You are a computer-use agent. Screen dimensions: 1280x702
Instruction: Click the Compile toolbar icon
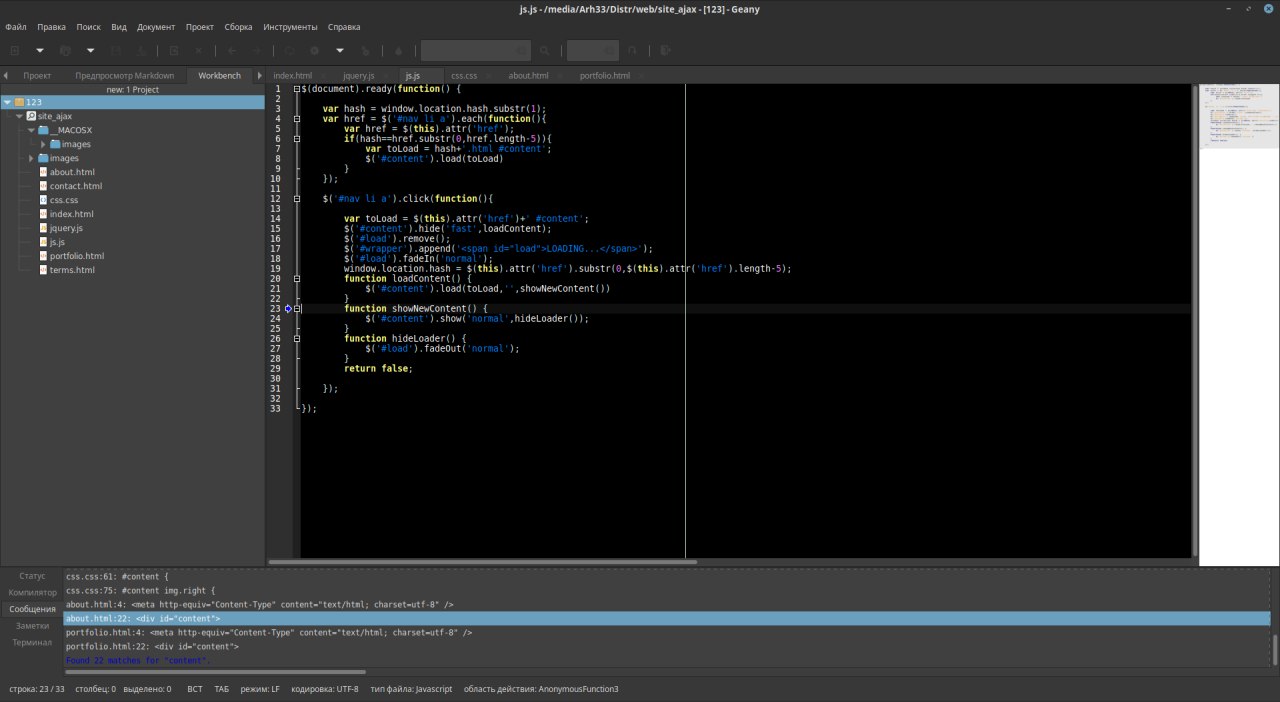(290, 50)
